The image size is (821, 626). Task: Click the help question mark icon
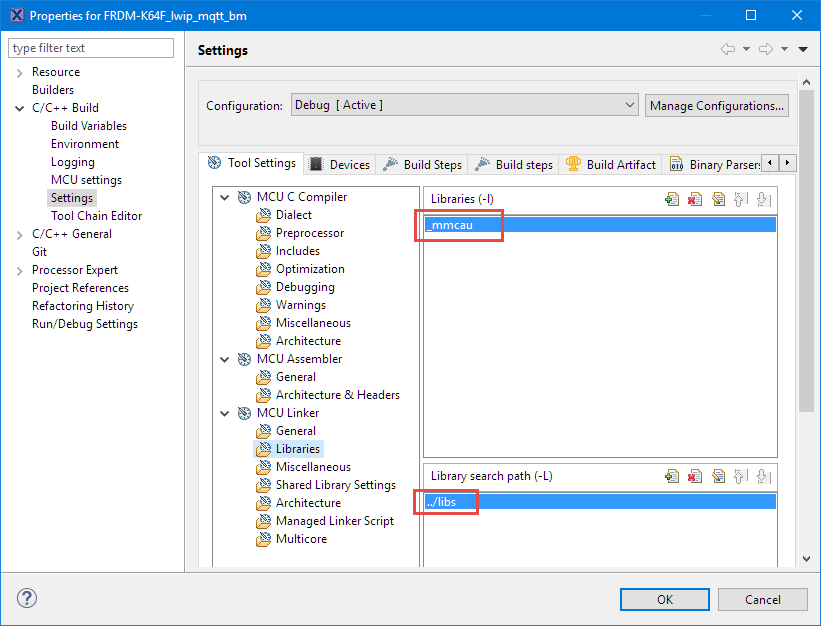tap(26, 598)
